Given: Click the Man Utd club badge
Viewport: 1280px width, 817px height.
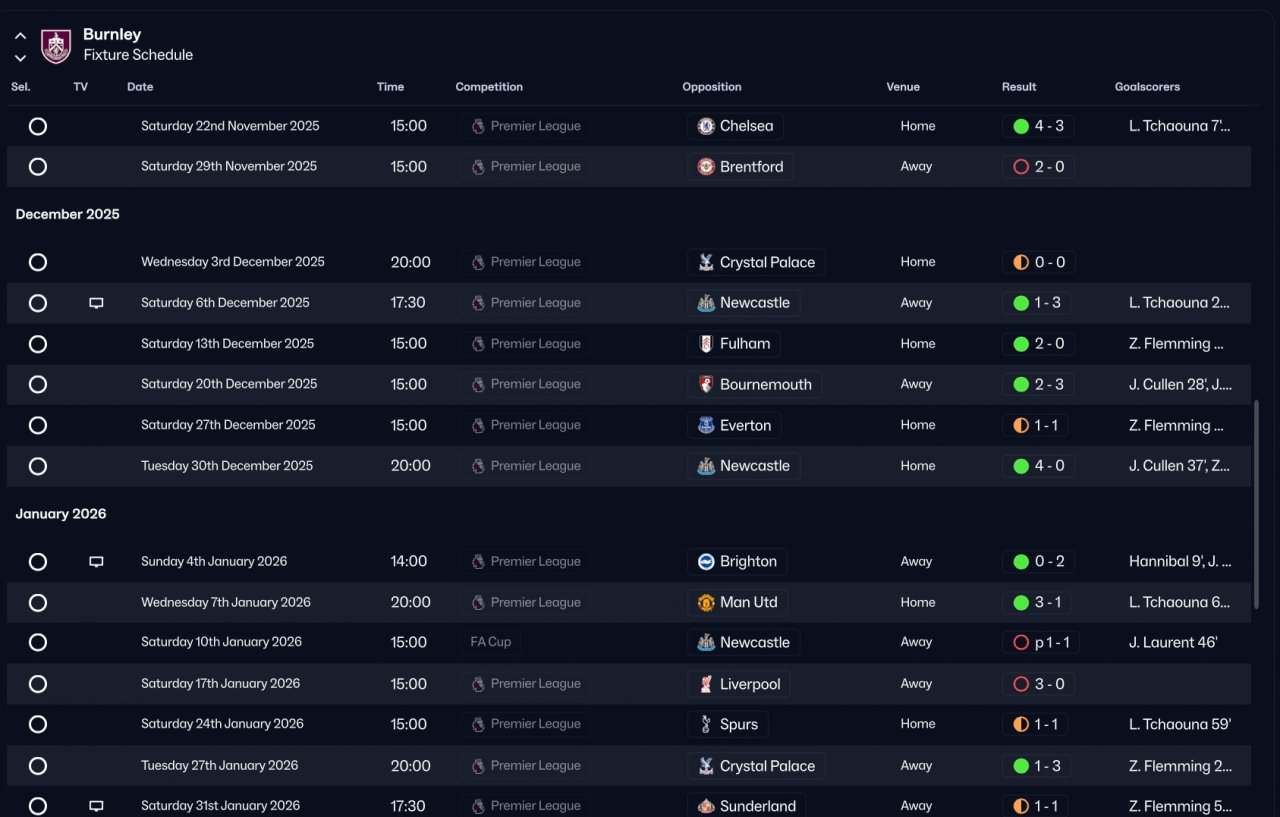Looking at the screenshot, I should 706,603.
